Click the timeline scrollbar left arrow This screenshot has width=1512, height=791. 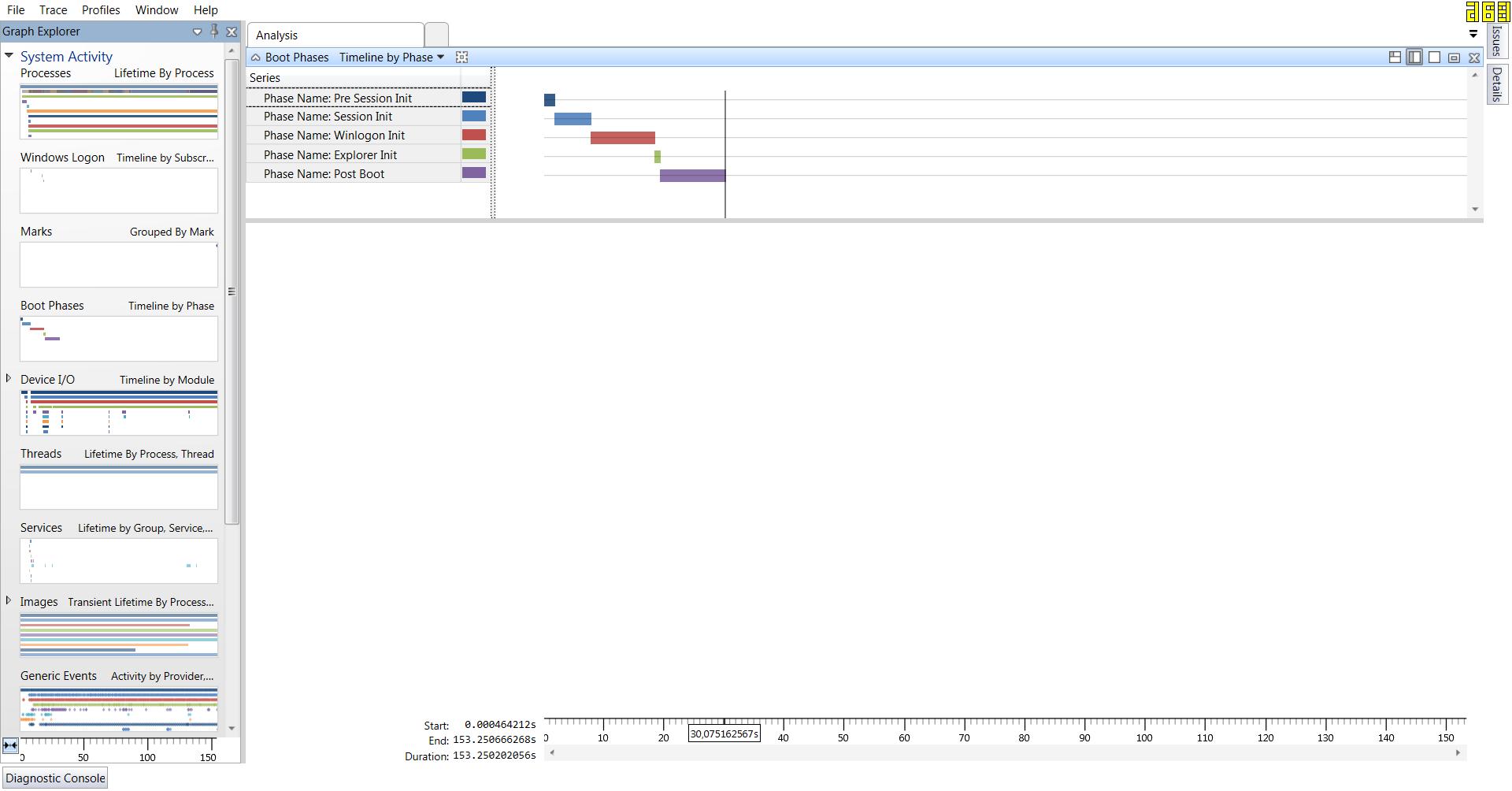click(552, 753)
